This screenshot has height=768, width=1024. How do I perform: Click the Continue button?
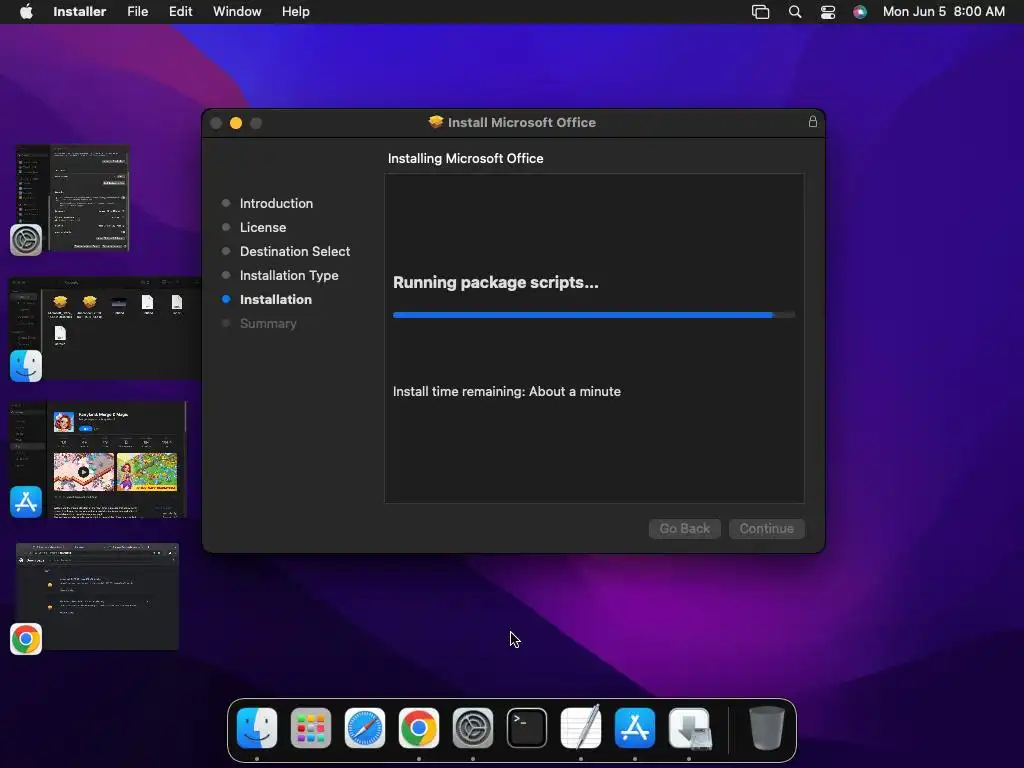(x=767, y=528)
